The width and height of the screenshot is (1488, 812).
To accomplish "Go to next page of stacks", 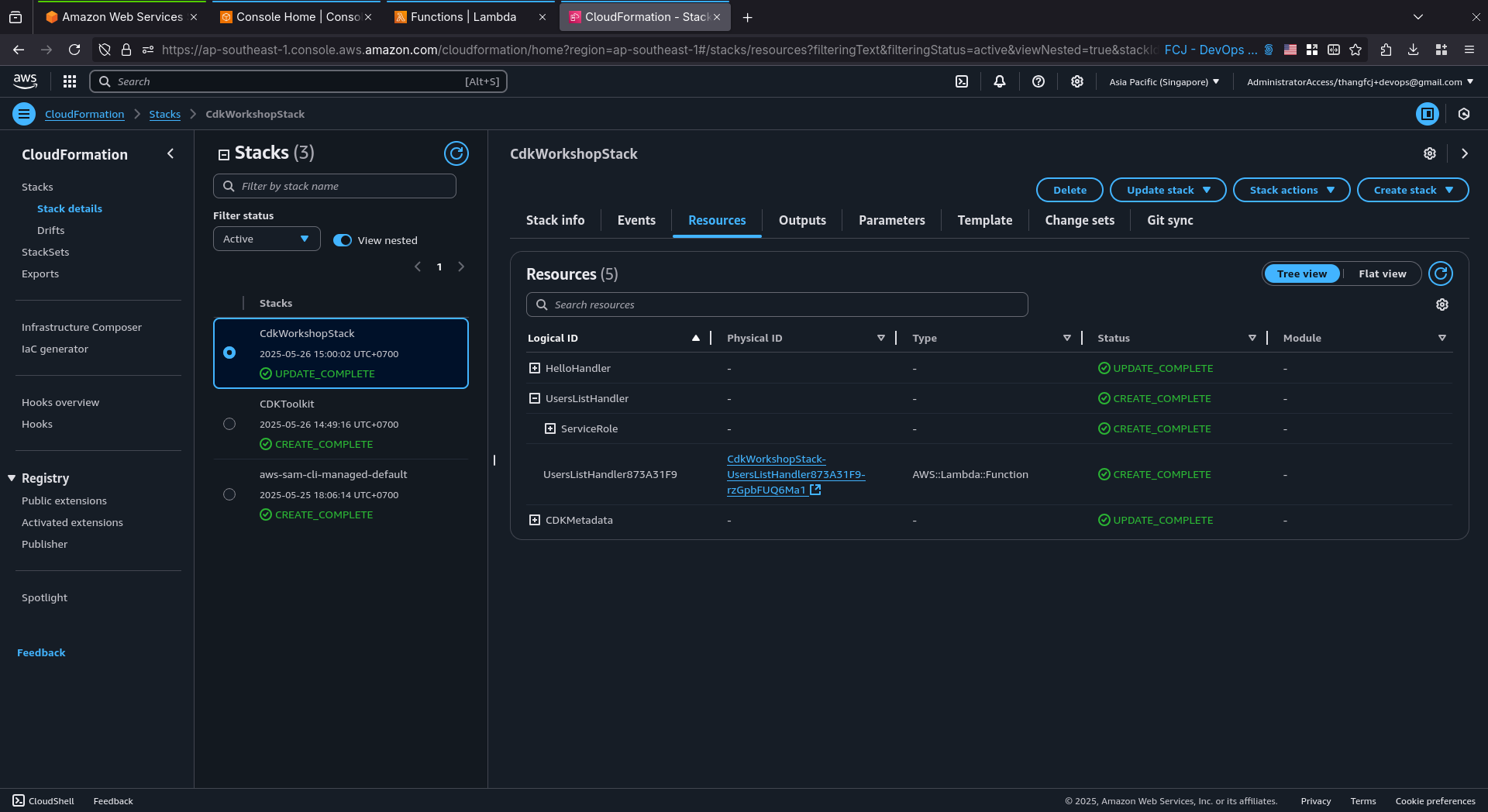I will [461, 267].
